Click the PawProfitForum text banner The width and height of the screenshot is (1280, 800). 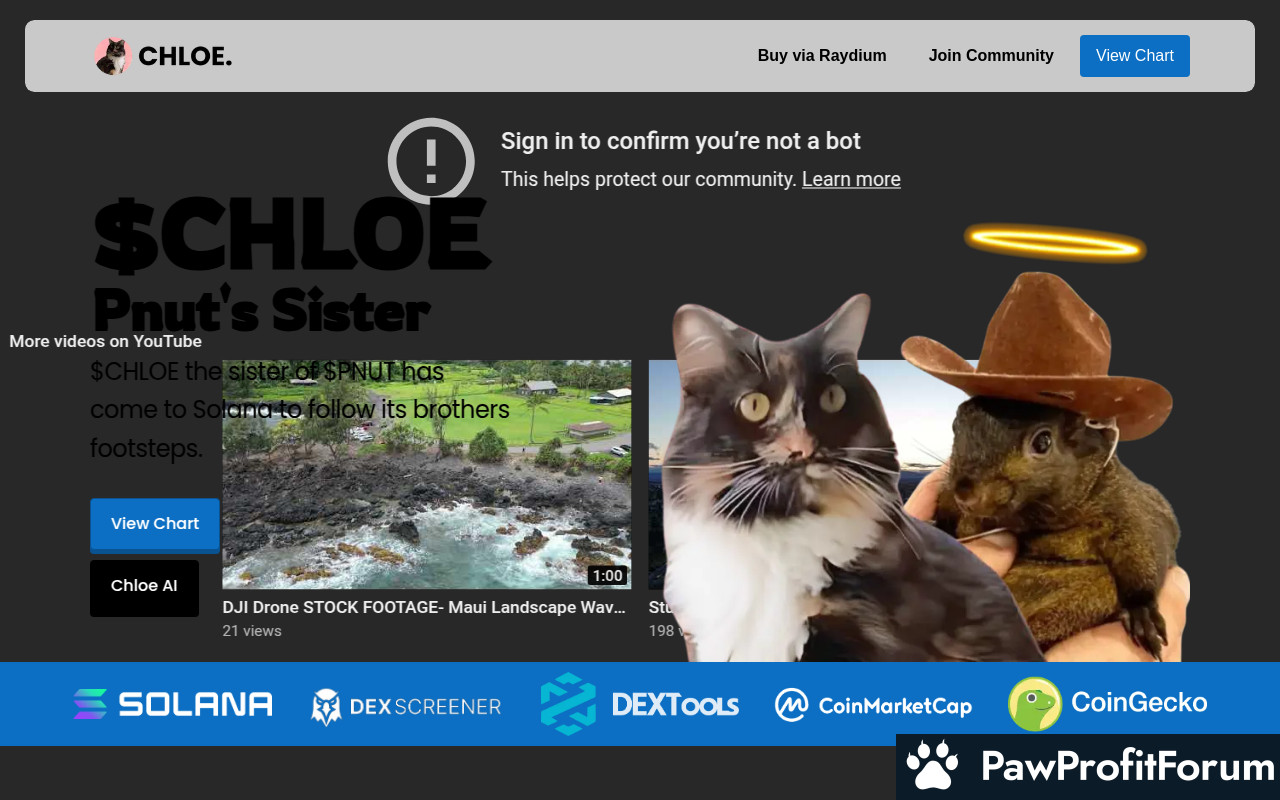tap(1127, 767)
